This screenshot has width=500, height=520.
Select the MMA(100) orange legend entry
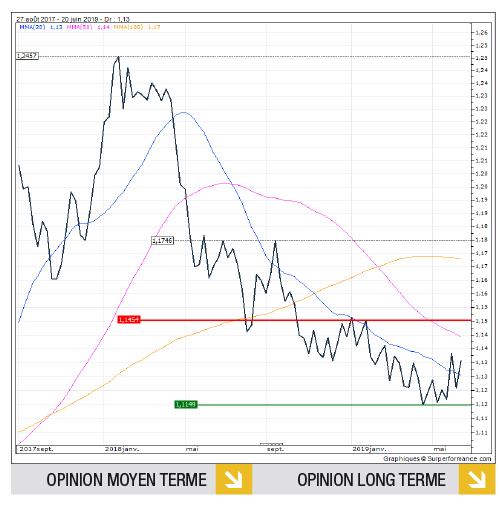point(137,27)
